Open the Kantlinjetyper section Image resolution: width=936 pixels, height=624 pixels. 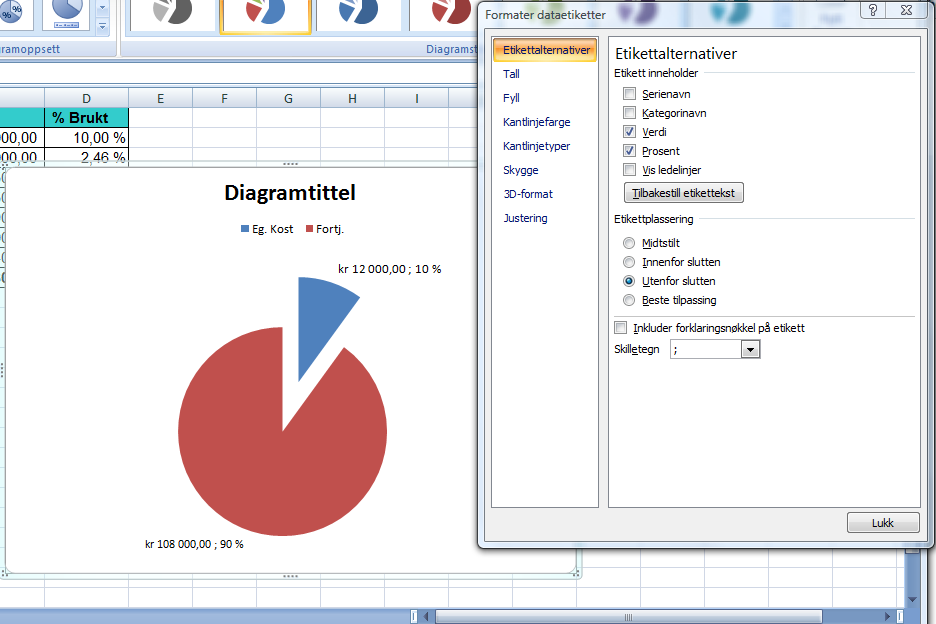point(536,146)
